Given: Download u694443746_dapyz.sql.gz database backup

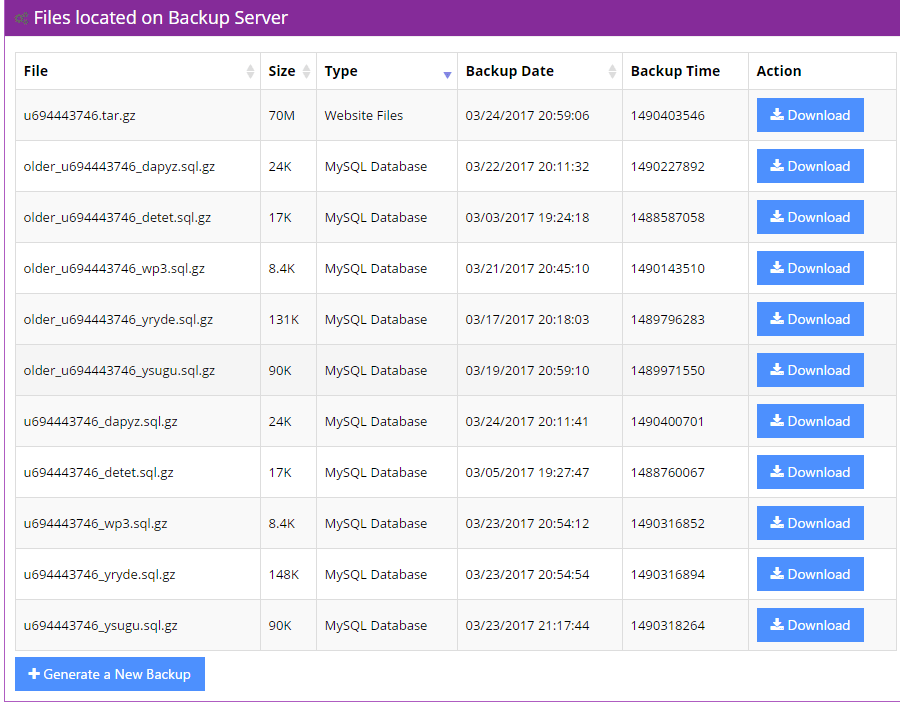Looking at the screenshot, I should 810,421.
